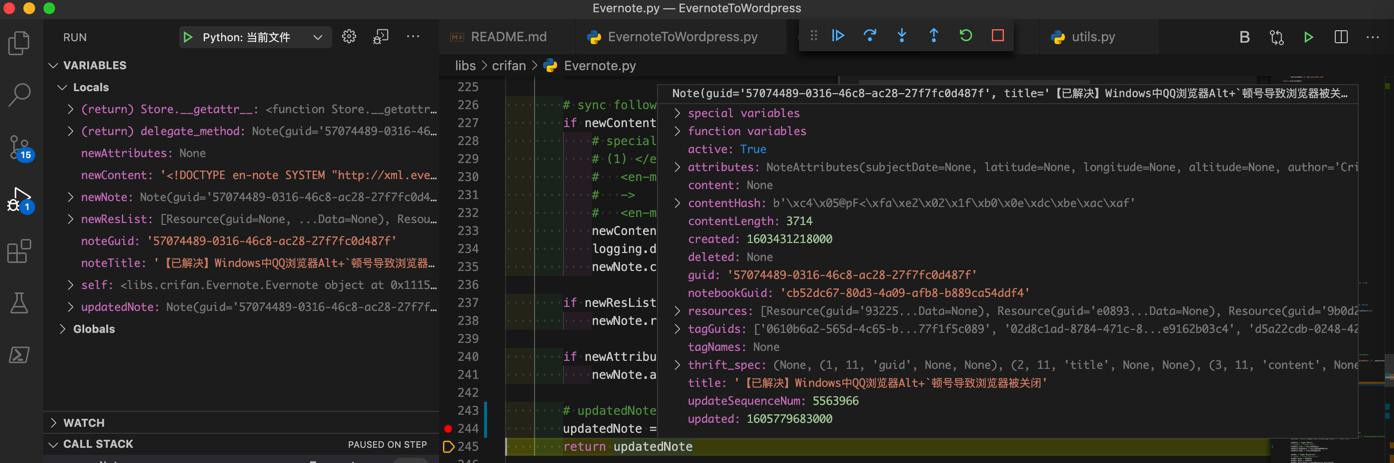This screenshot has height=463, width=1394.
Task: Step Over in debug toolbar
Action: 870,36
